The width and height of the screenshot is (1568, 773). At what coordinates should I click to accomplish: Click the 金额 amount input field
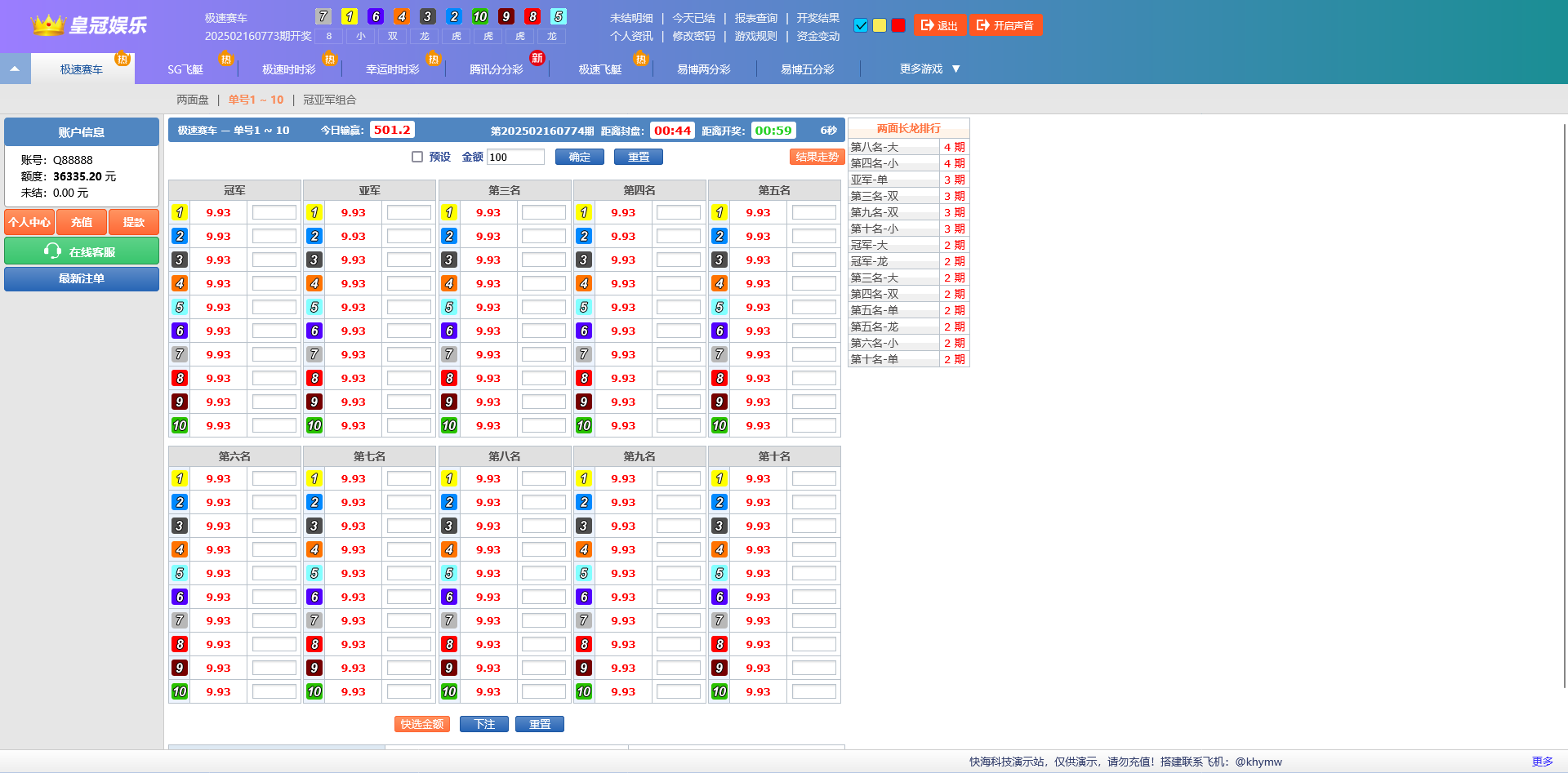click(x=515, y=157)
